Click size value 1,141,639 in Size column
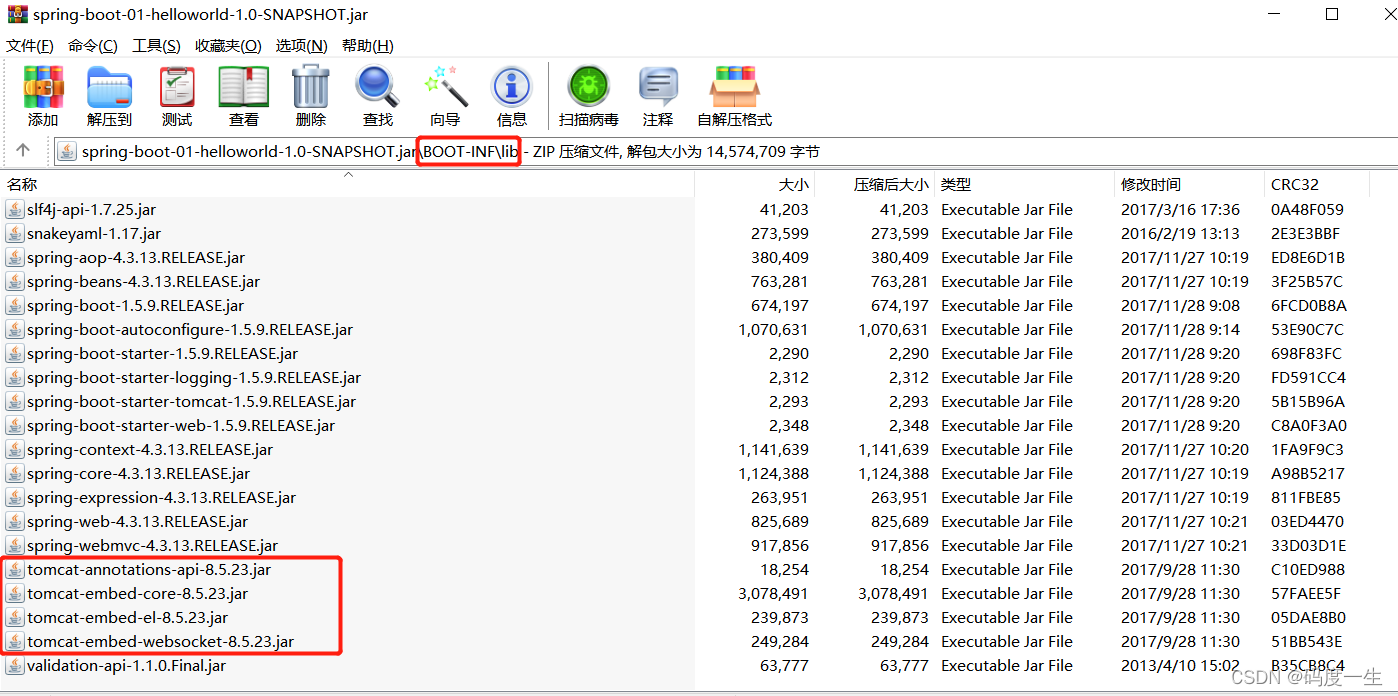 tap(773, 450)
